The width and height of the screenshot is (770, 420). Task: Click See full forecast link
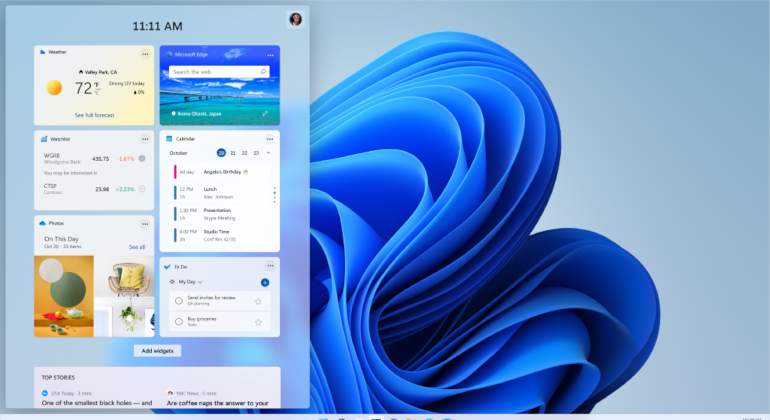coord(94,115)
